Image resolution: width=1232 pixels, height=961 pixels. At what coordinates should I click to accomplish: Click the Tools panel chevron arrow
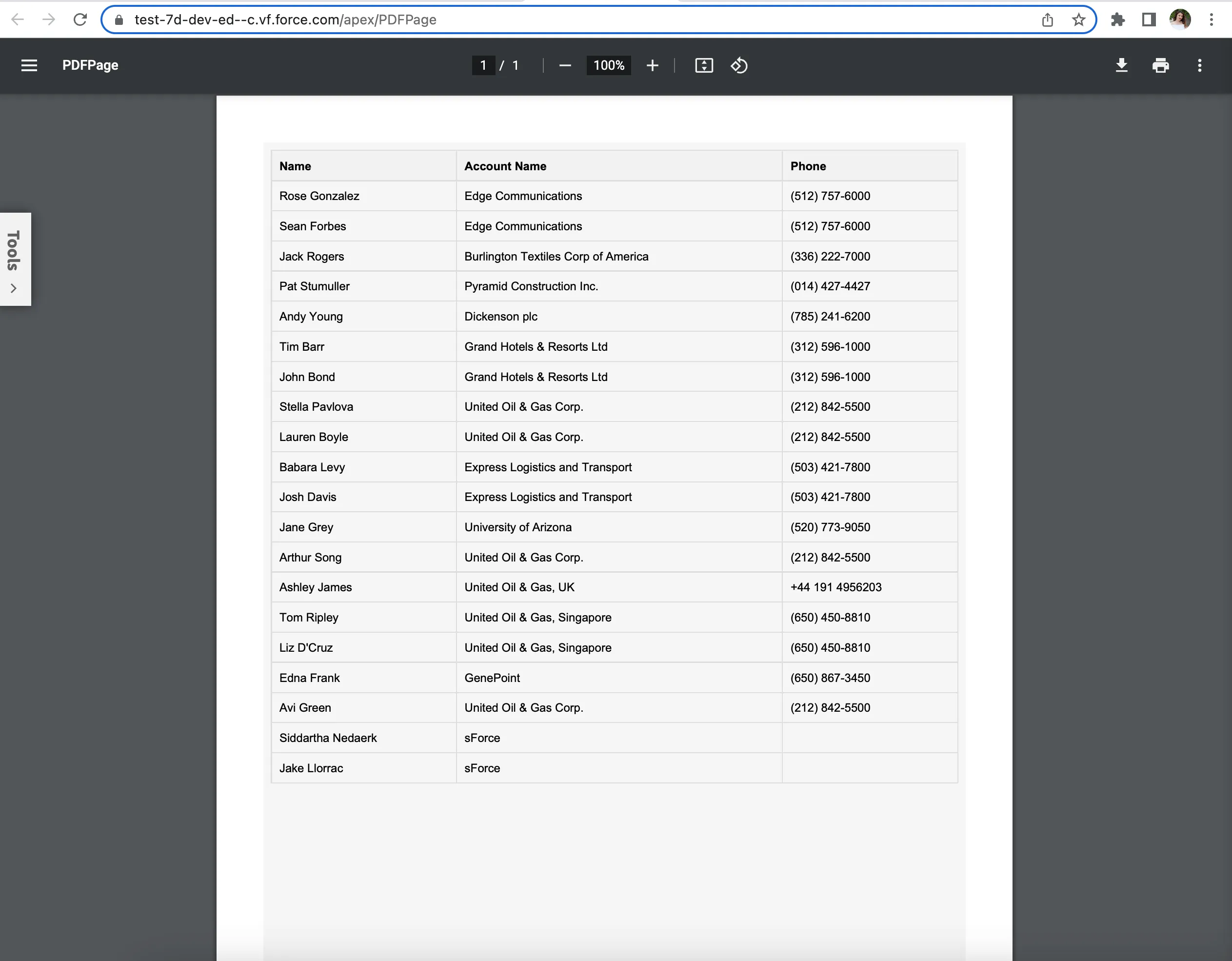click(14, 288)
